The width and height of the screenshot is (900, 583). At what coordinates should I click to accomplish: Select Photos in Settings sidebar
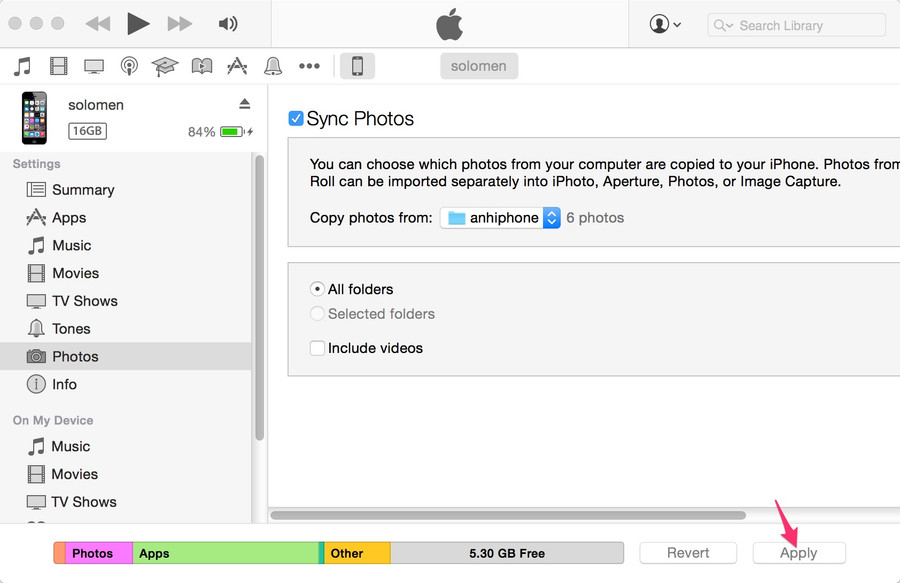[126, 356]
